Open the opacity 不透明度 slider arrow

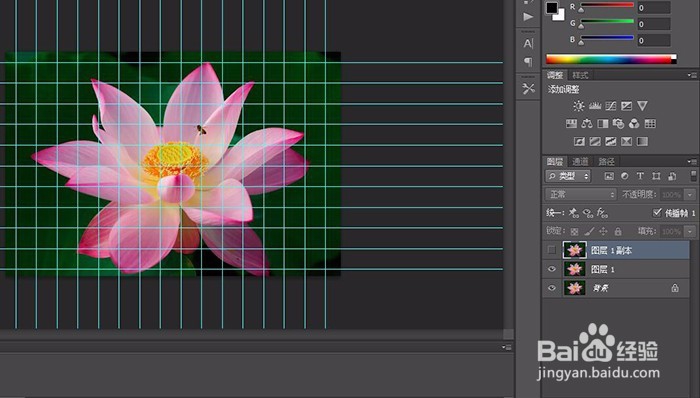pos(691,195)
